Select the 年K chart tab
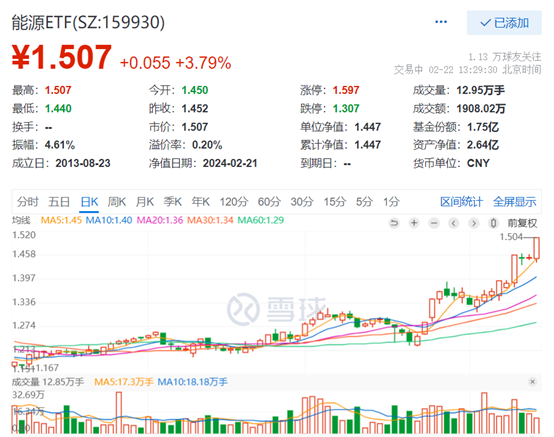Viewport: 554px width, 437px height. point(201,202)
